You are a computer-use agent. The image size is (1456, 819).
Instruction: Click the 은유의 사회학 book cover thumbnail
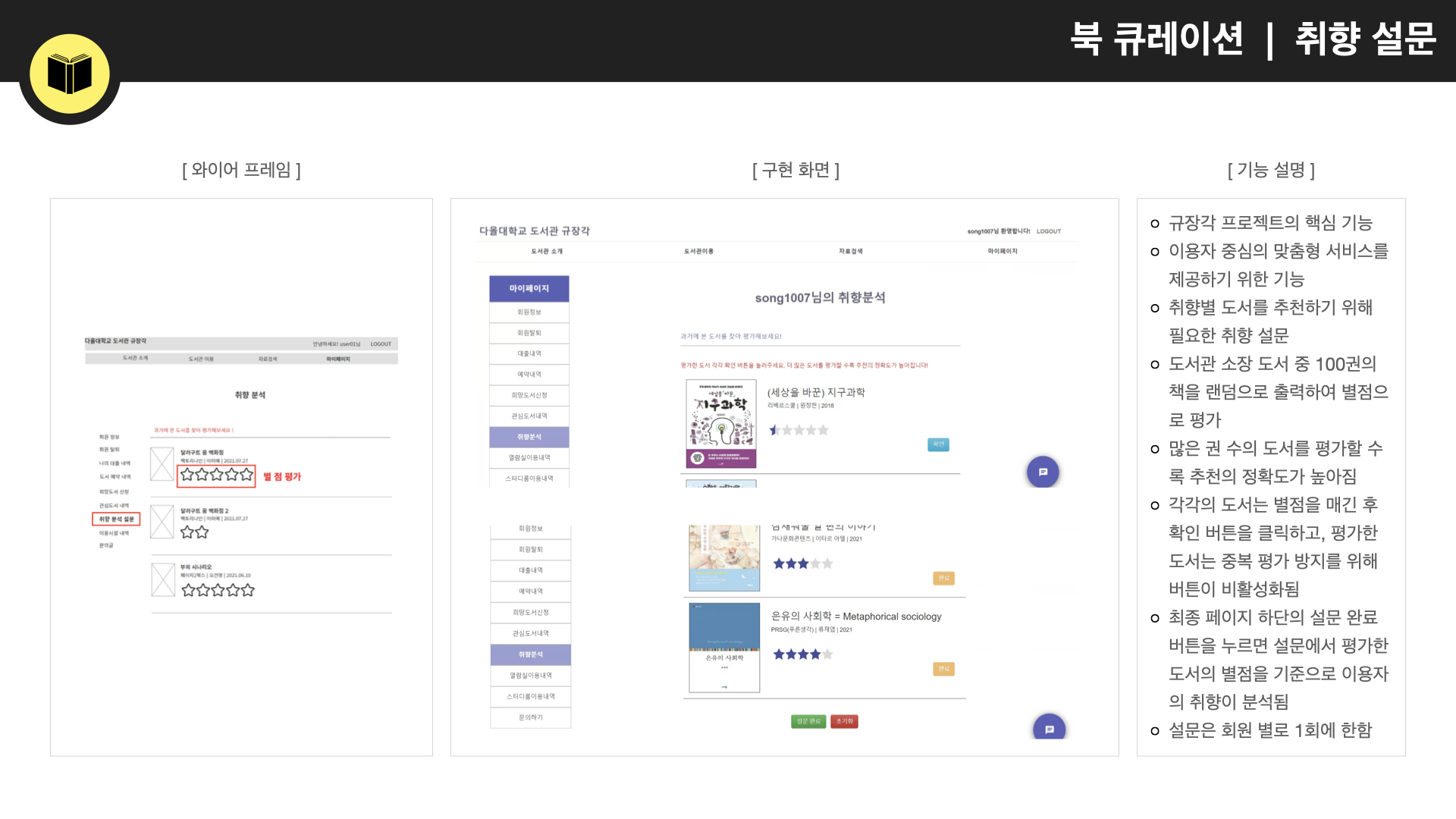click(724, 648)
